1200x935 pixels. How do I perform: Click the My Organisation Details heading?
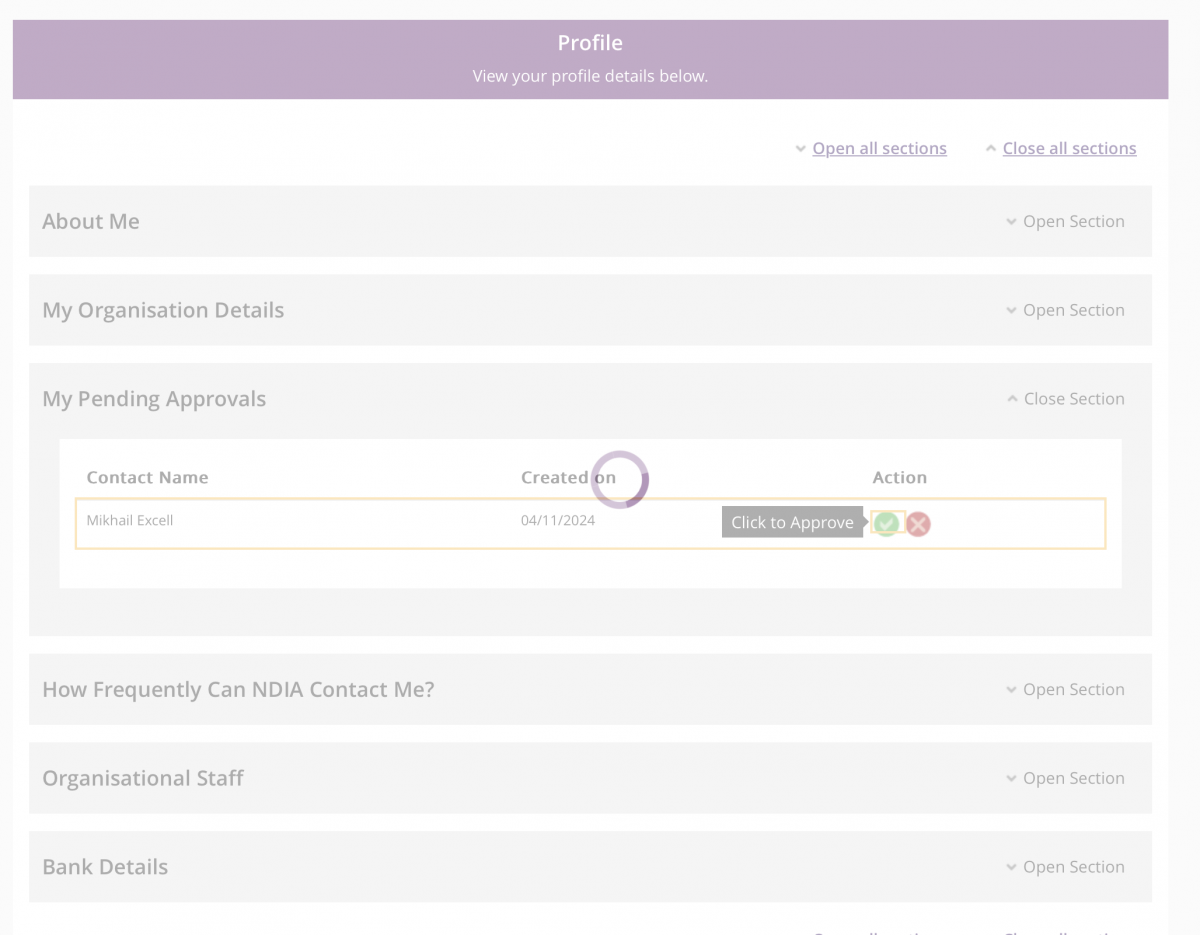click(x=163, y=310)
